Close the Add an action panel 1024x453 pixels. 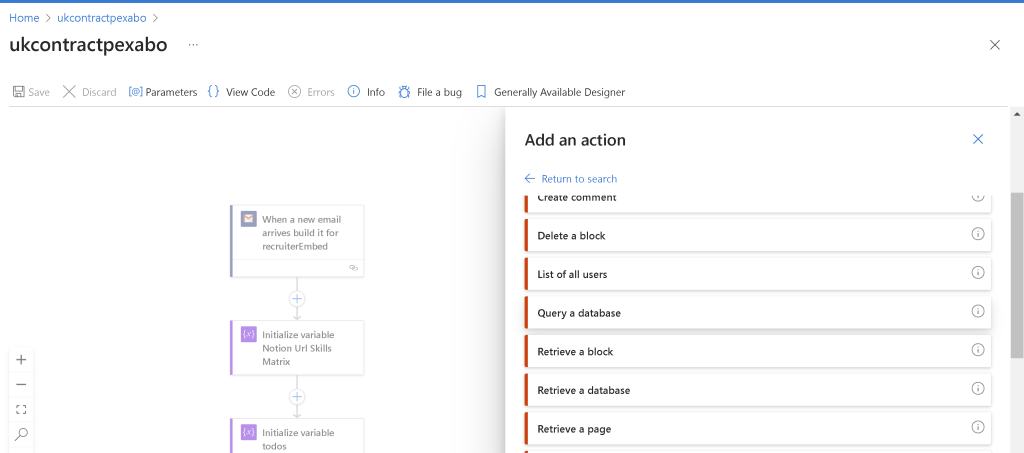[x=978, y=139]
